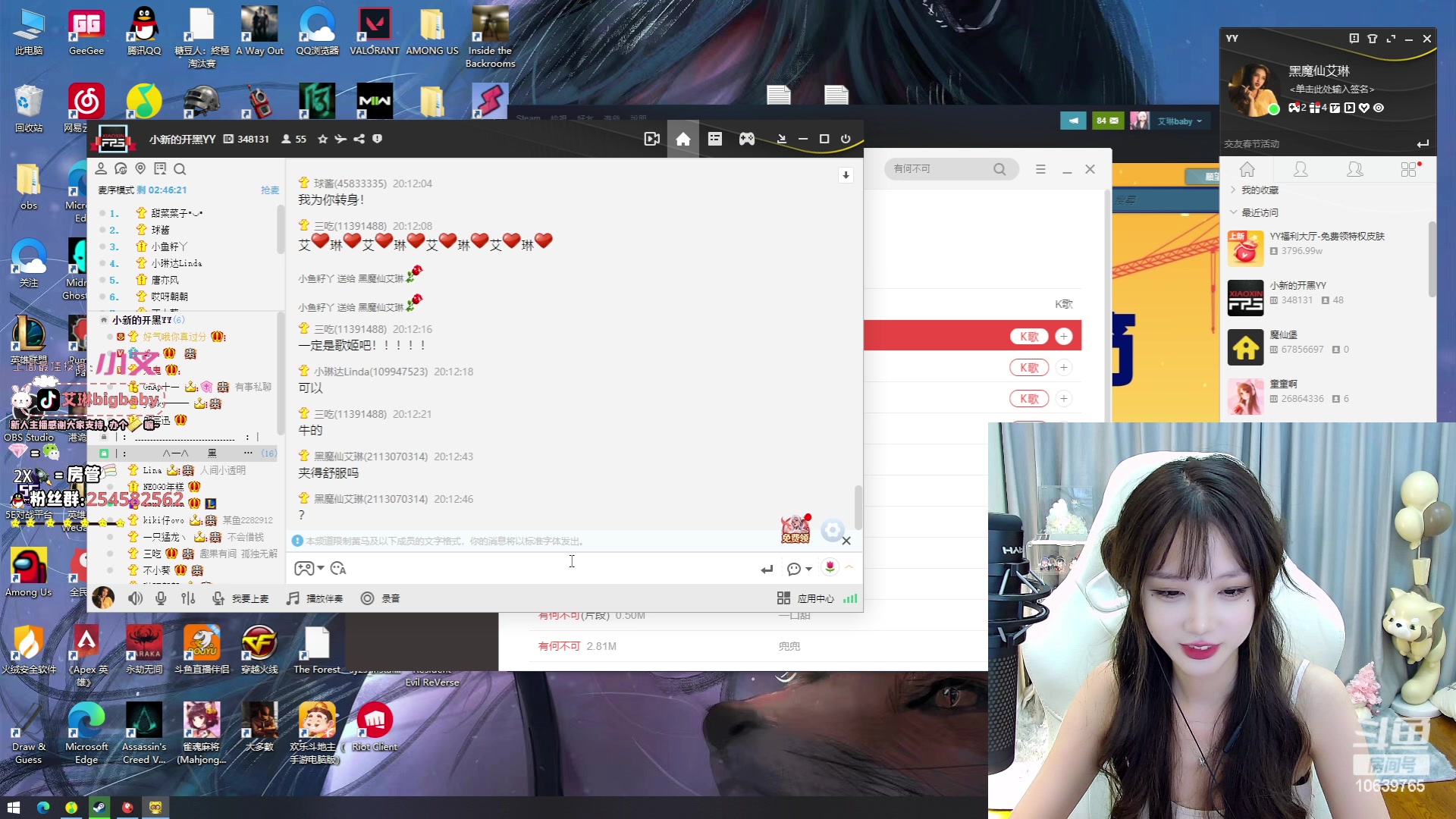
Task: Open the user list icon above mic queue
Action: tap(101, 168)
